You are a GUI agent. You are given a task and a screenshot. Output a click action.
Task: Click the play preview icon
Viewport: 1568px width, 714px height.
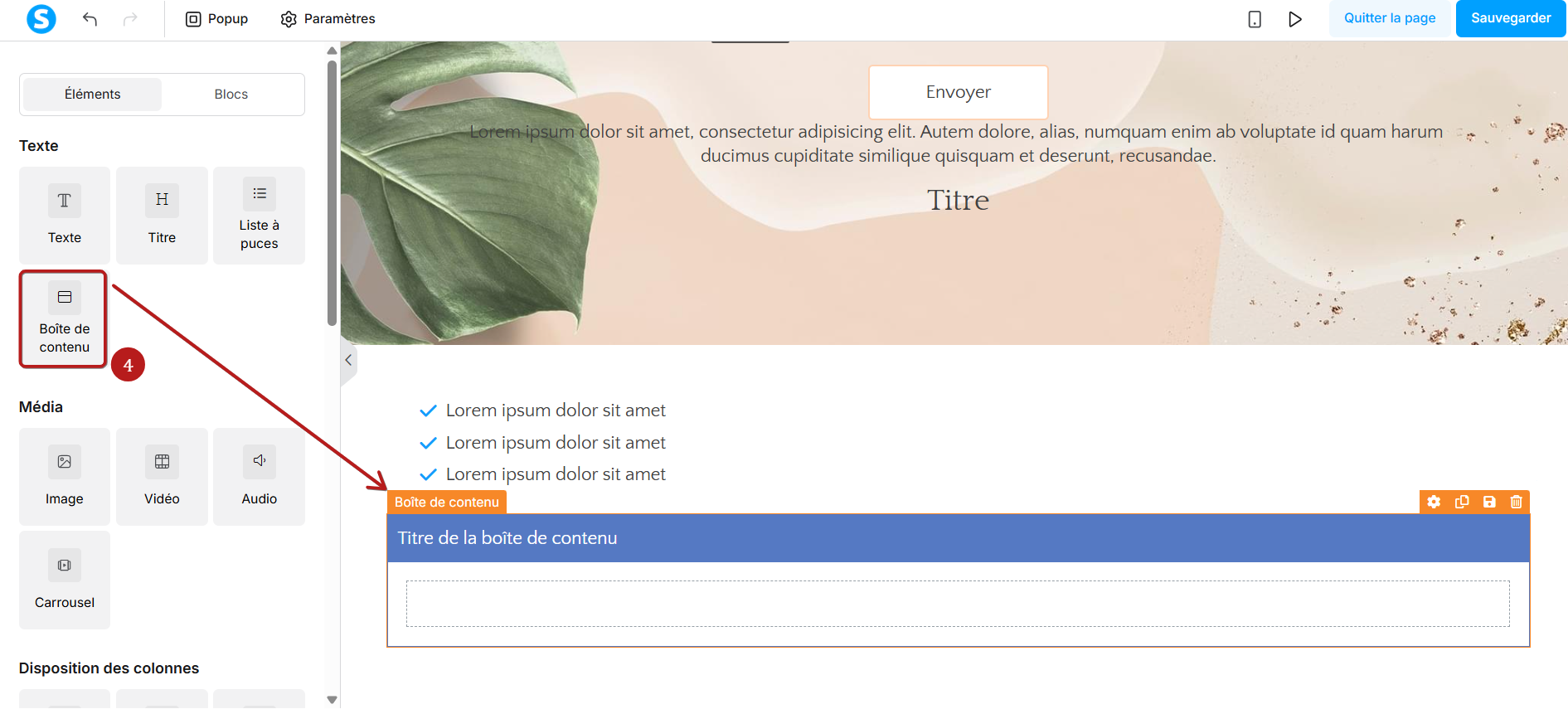(1295, 19)
